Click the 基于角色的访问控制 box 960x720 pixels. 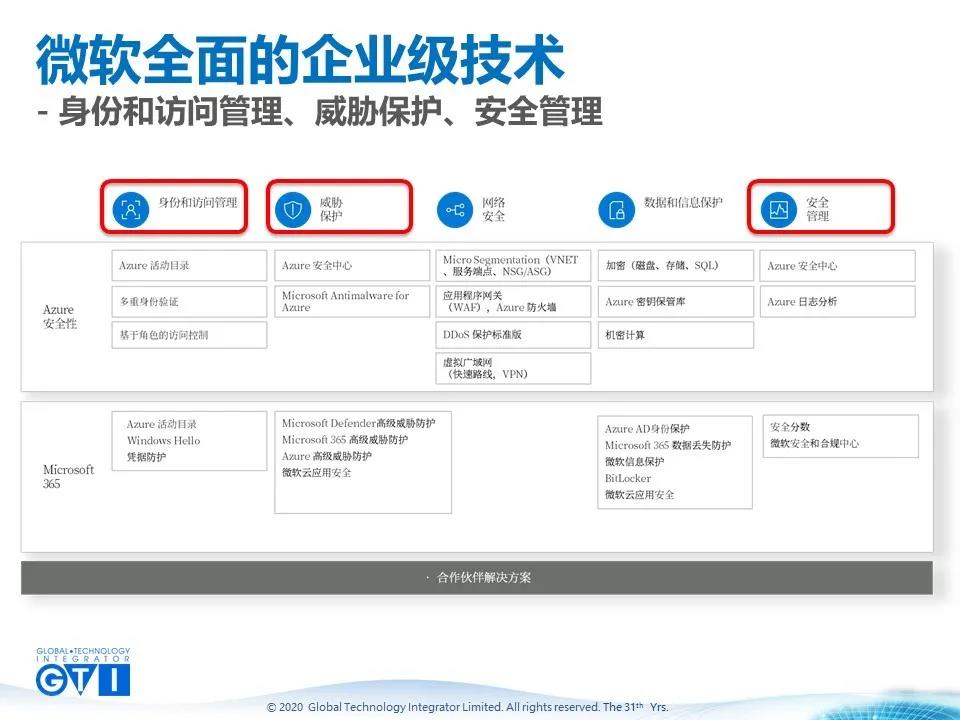189,335
